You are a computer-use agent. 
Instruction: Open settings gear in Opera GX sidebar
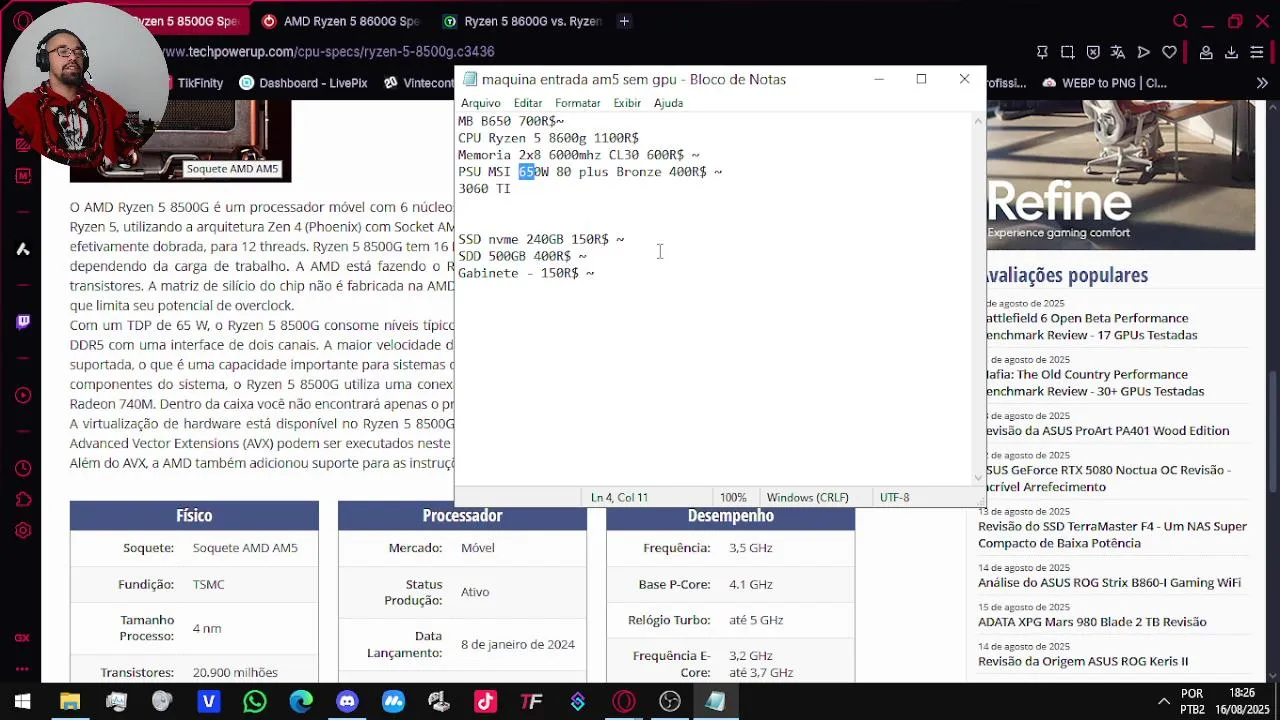point(22,531)
